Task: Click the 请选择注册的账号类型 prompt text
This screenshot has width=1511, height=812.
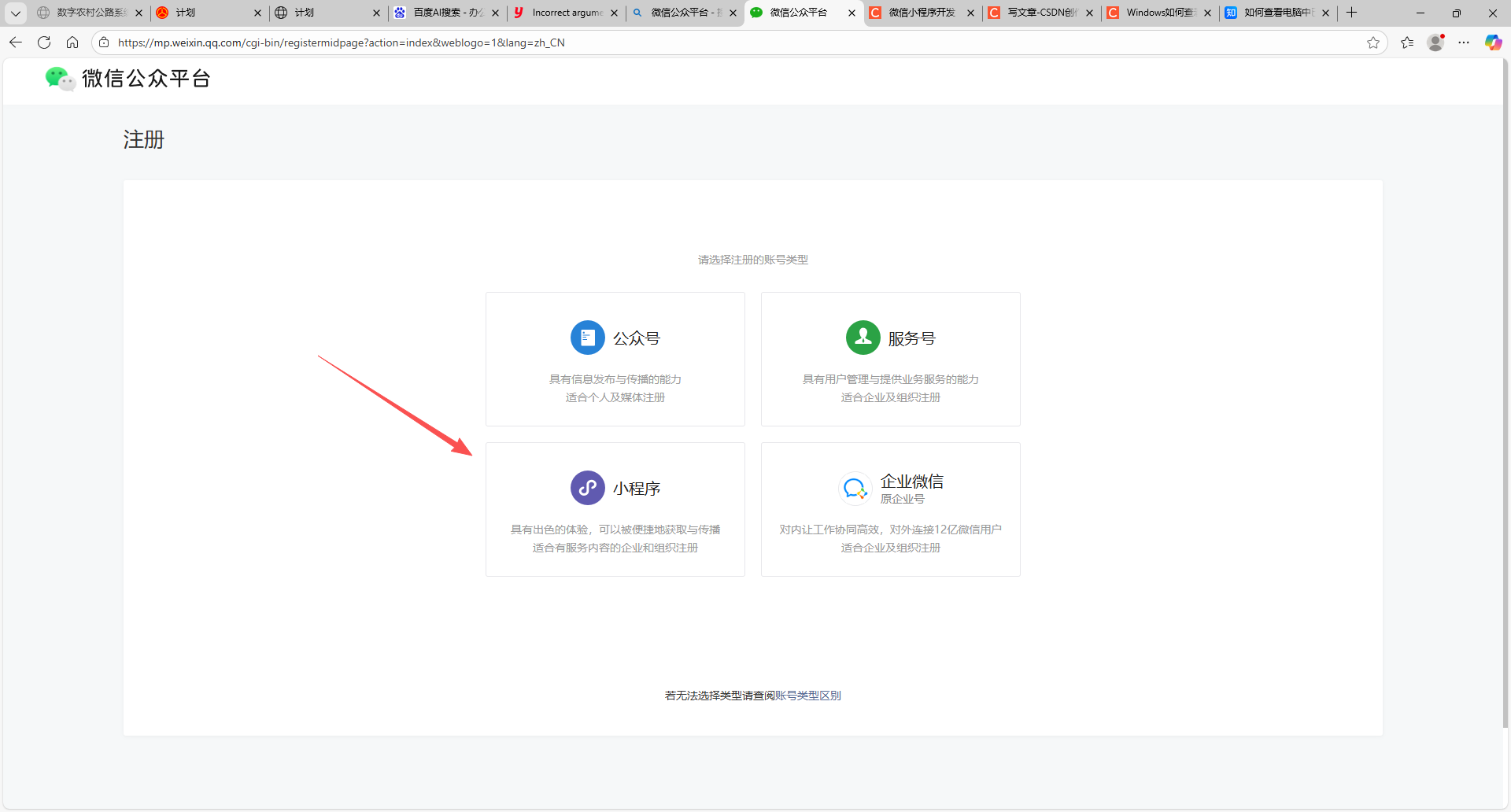Action: (753, 260)
